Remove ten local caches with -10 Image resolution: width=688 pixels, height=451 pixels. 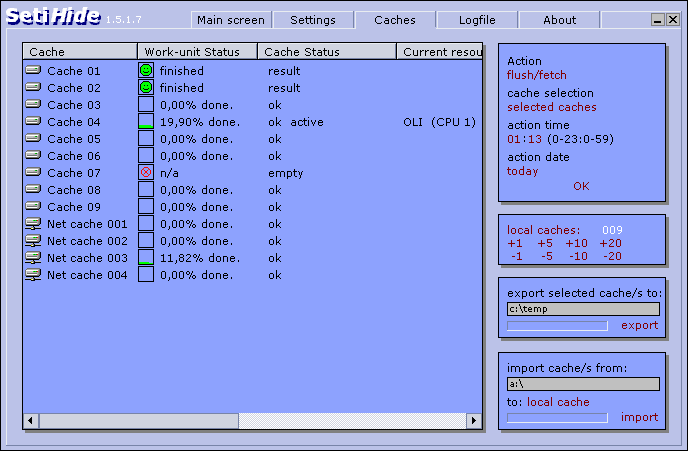tap(578, 256)
